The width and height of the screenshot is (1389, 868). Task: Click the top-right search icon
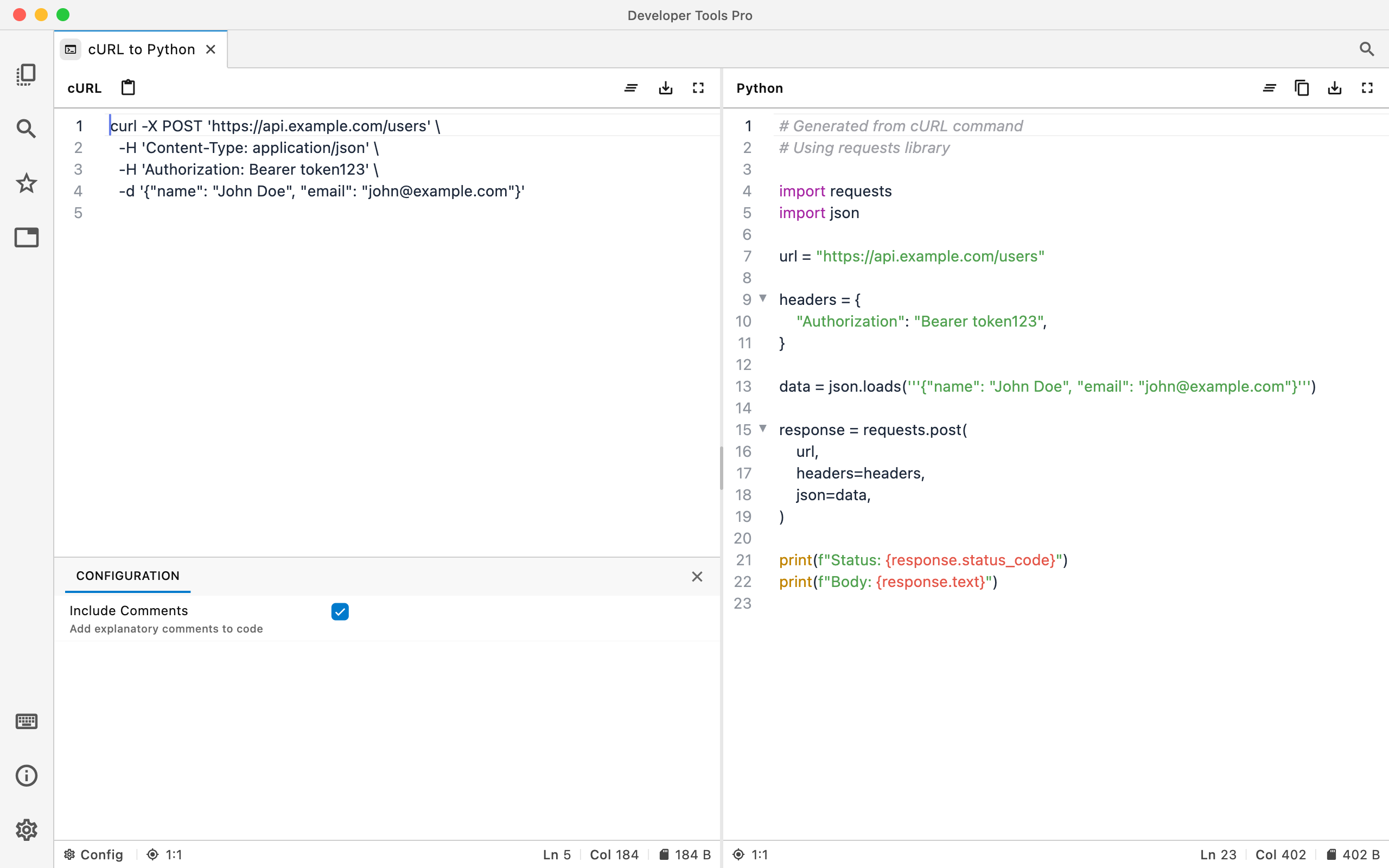point(1367,49)
